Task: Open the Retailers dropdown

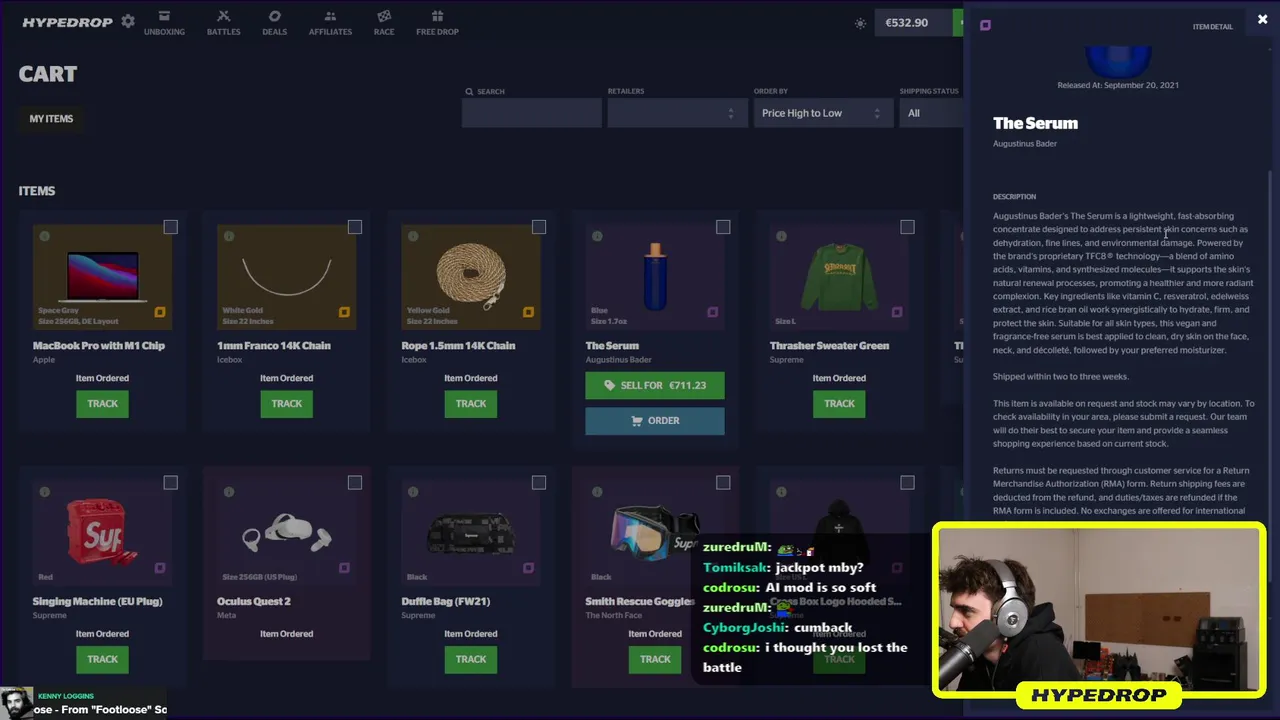Action: pyautogui.click(x=677, y=113)
